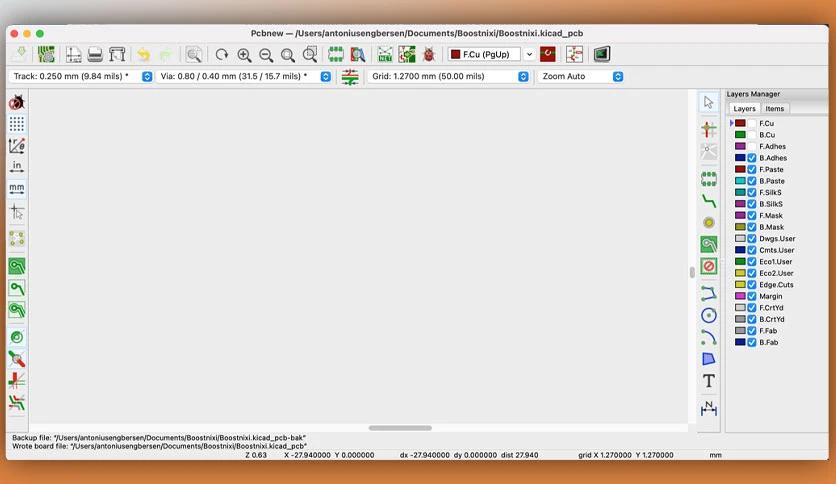The image size is (836, 484).
Task: Click the vertical scrollbar beside the canvas
Action: click(692, 272)
